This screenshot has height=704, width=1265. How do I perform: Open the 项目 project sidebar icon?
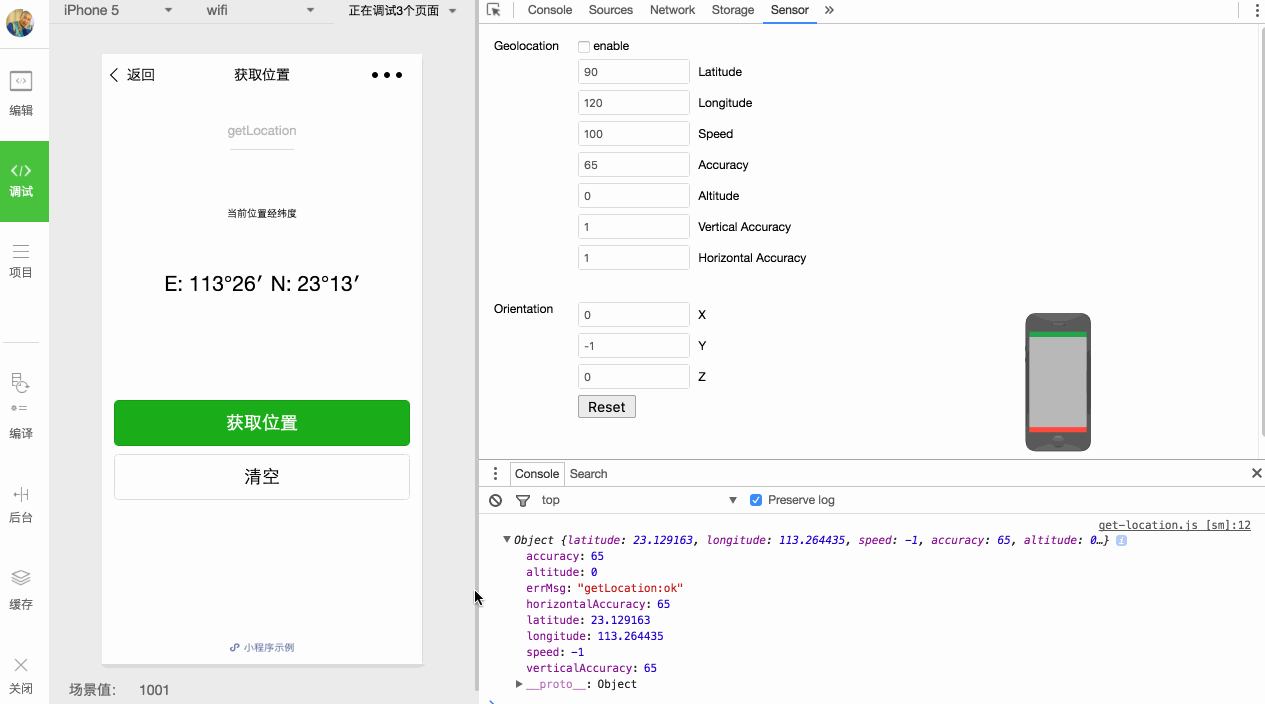click(21, 260)
